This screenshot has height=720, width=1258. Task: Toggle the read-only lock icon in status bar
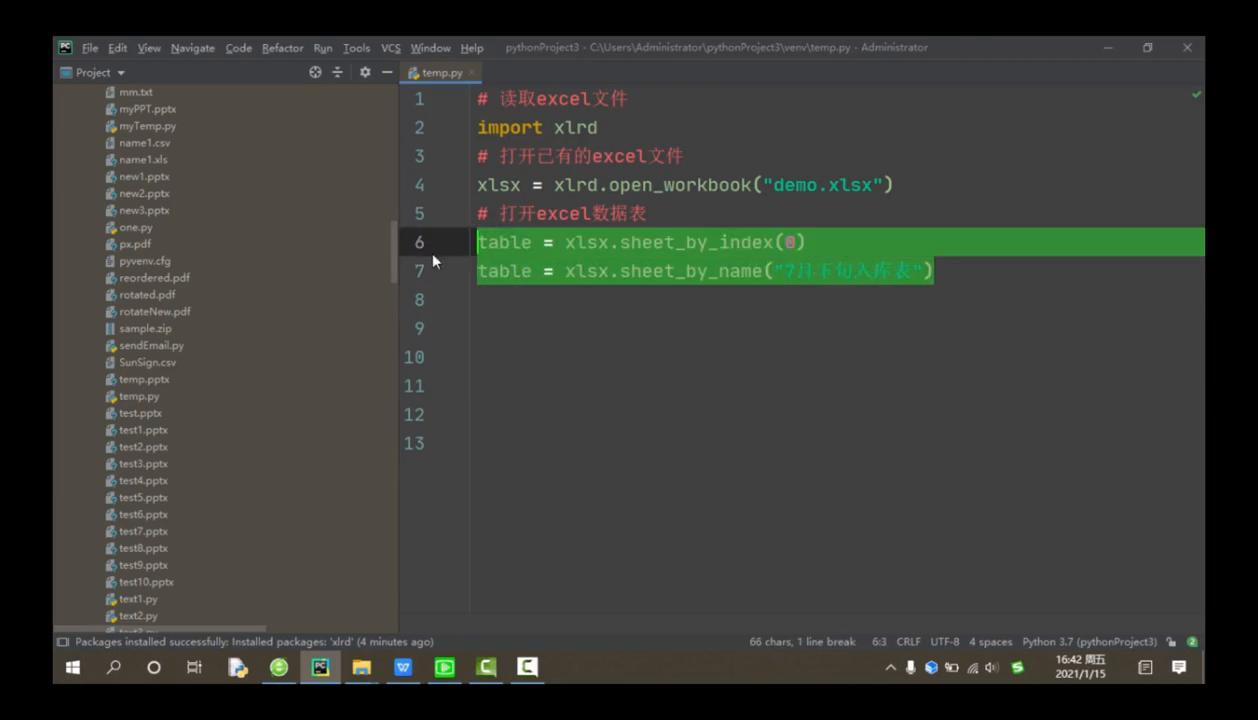coord(1171,642)
